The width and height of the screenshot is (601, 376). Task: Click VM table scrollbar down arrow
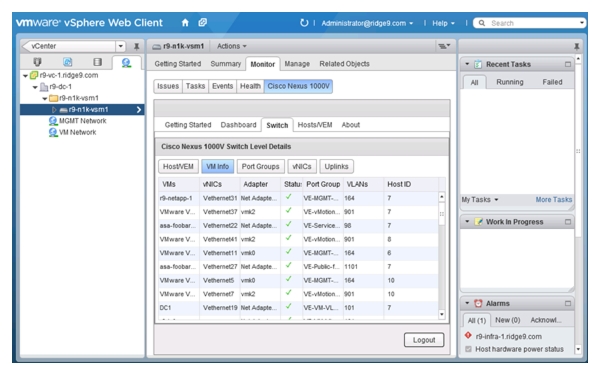coord(442,314)
